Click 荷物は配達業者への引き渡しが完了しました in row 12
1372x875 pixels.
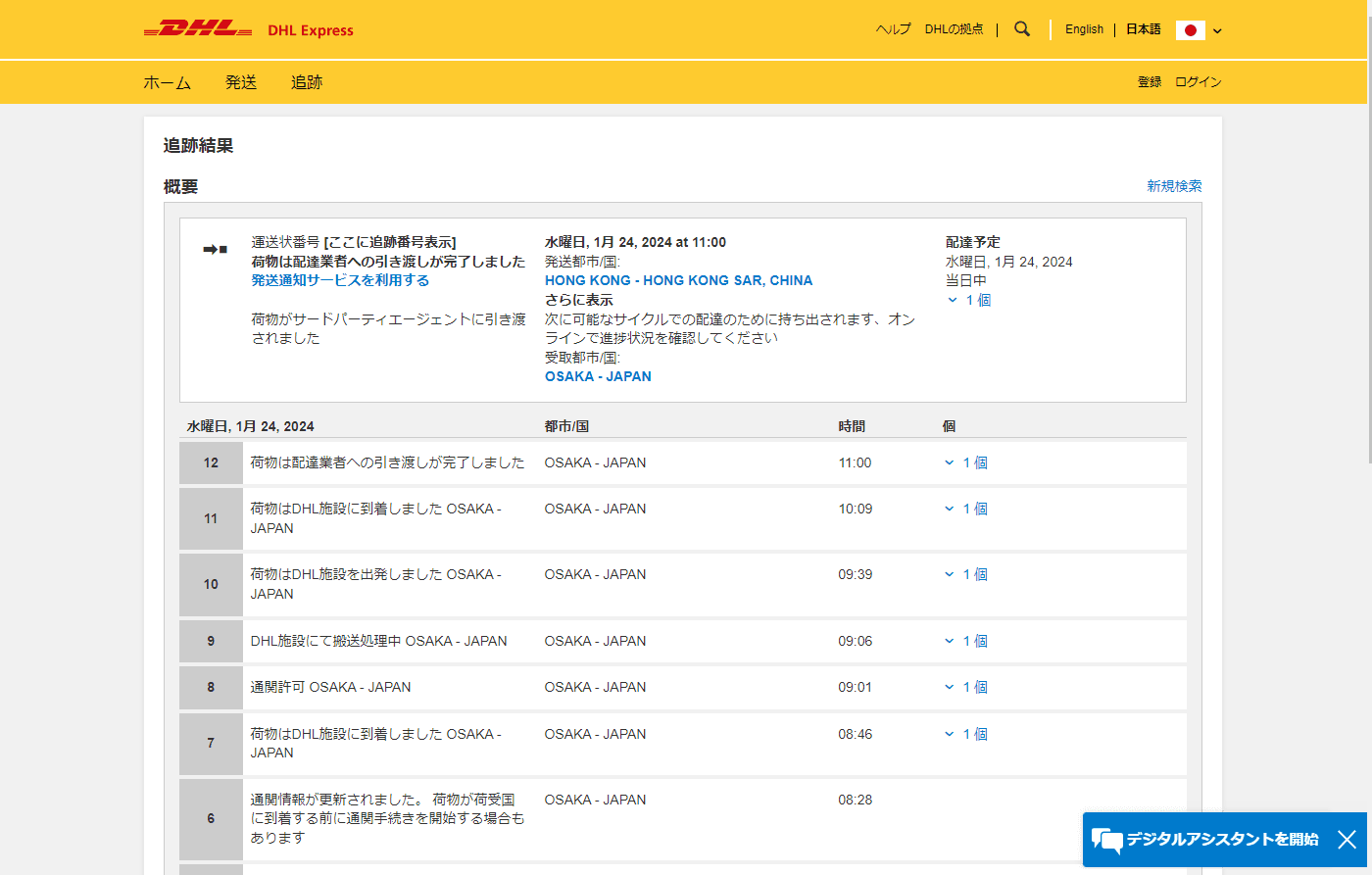coord(387,462)
